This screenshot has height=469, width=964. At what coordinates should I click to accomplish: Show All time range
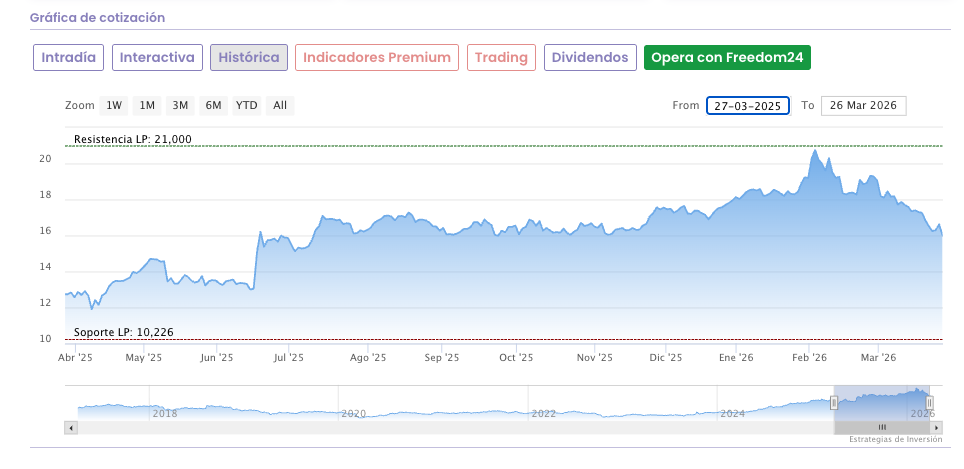(x=280, y=106)
